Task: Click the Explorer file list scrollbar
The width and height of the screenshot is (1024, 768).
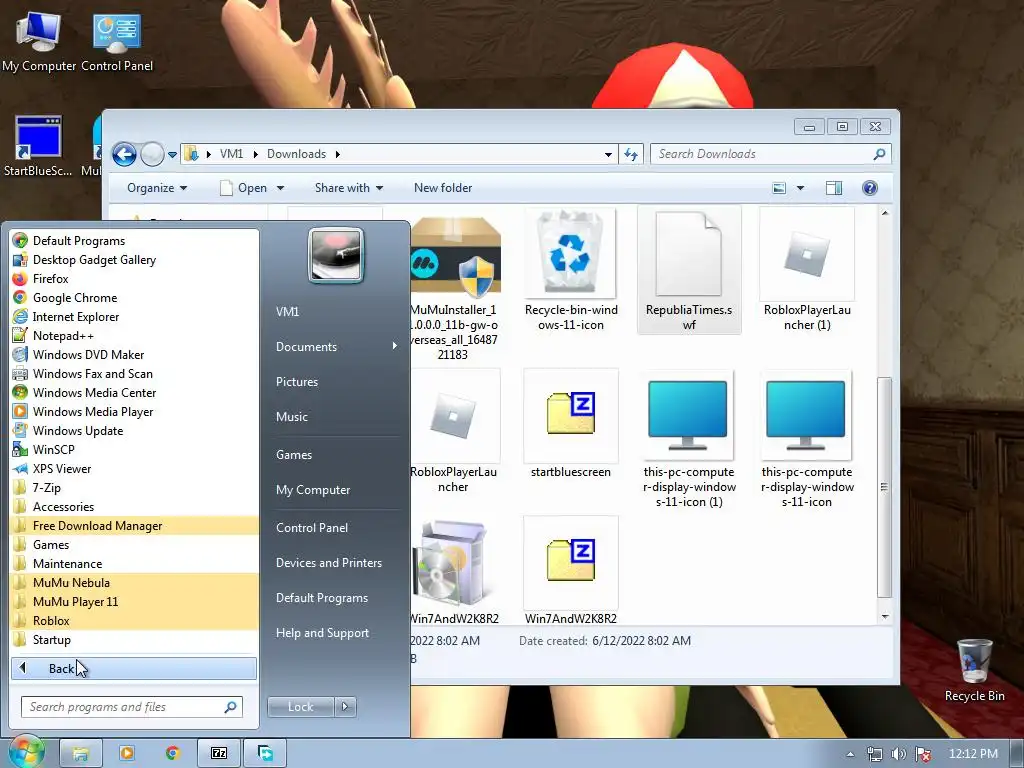Action: coord(885,487)
